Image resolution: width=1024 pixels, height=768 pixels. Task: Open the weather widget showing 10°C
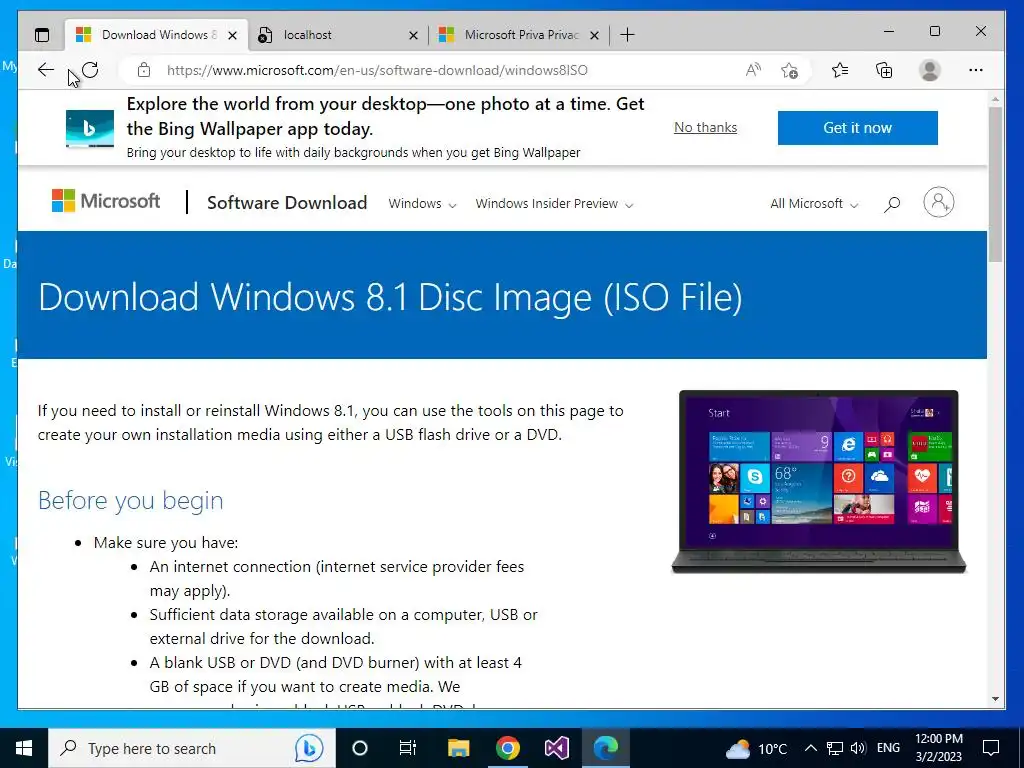756,748
